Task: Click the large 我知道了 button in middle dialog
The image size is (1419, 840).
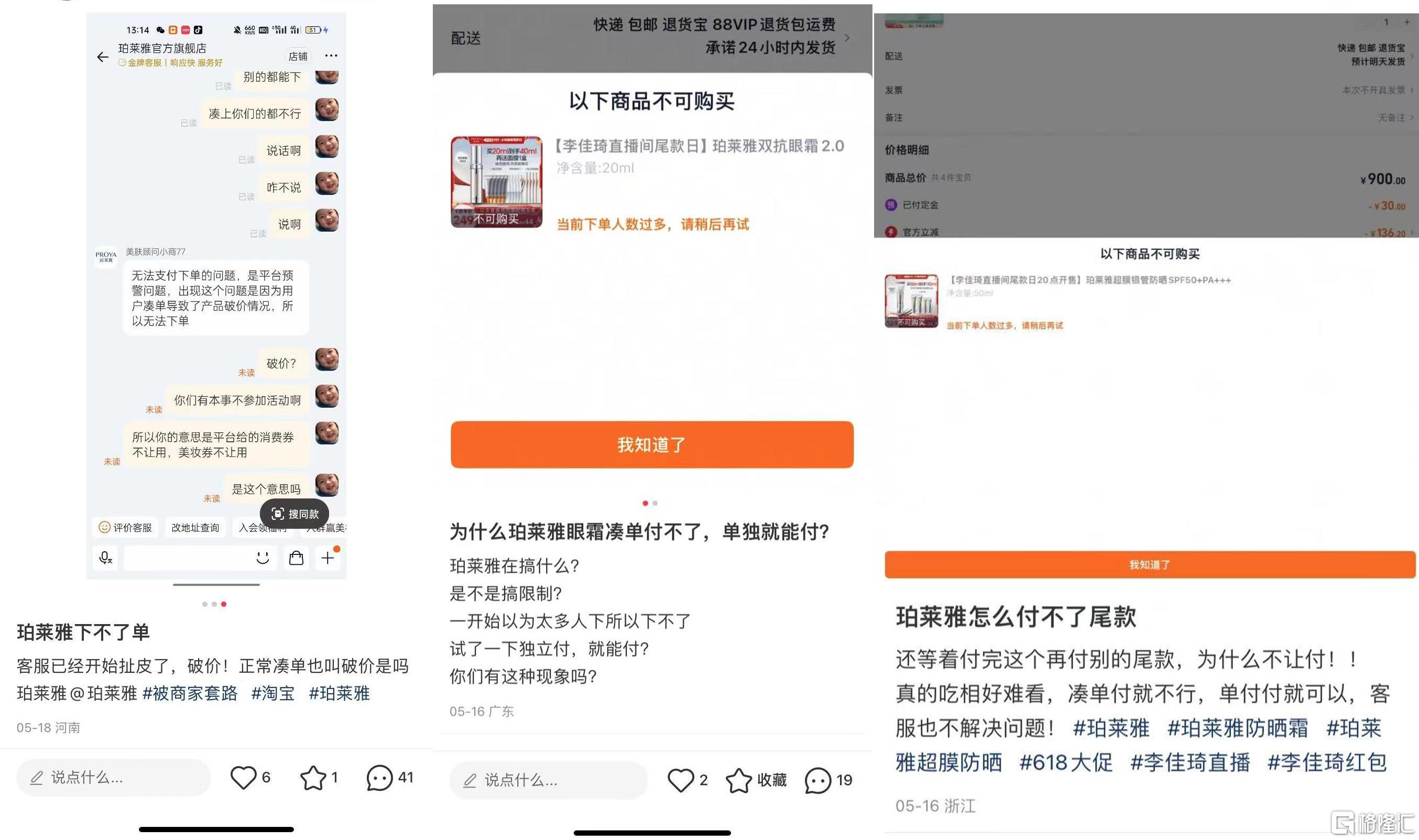Action: 652,444
